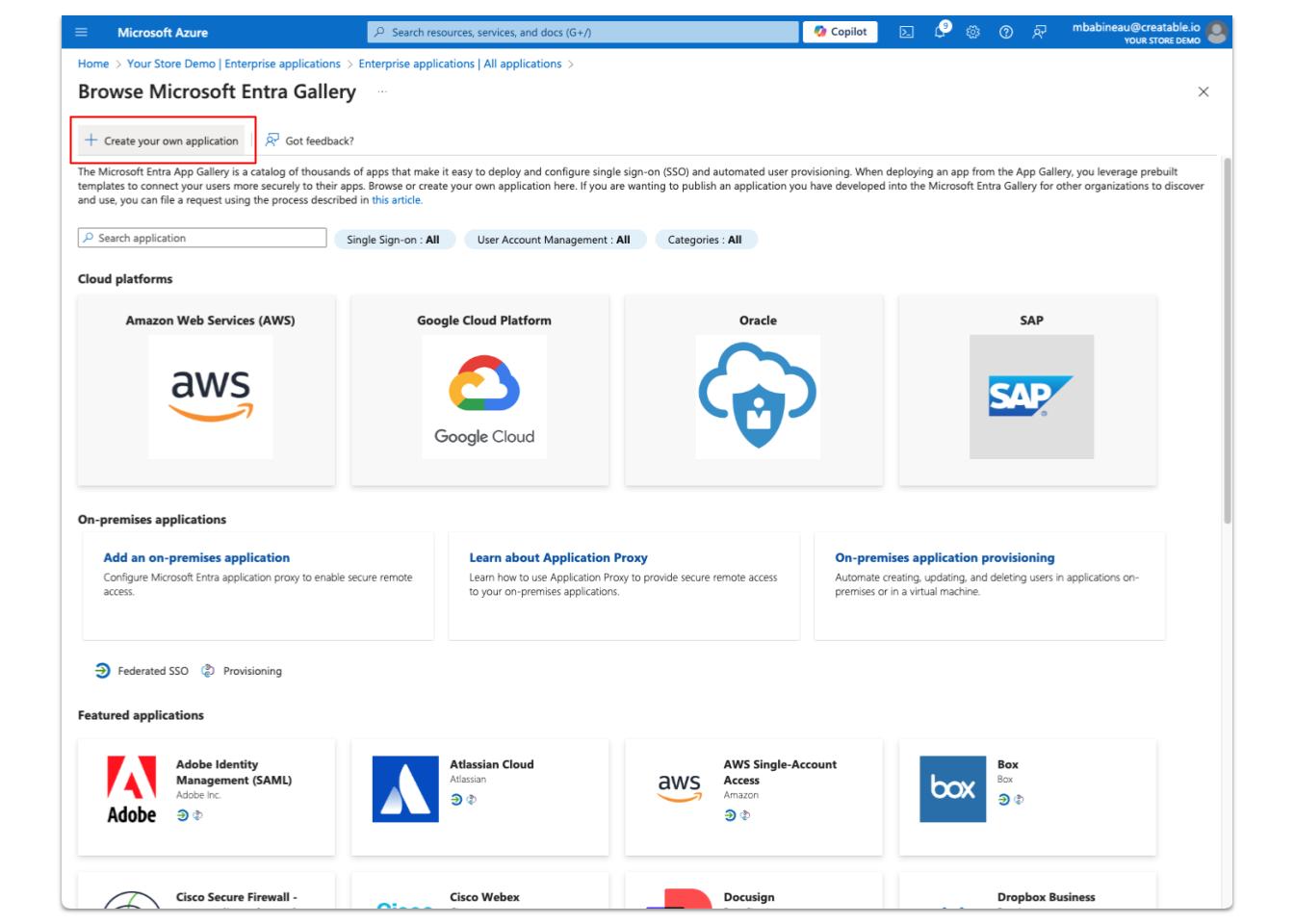Open the Docusign application

(x=749, y=897)
